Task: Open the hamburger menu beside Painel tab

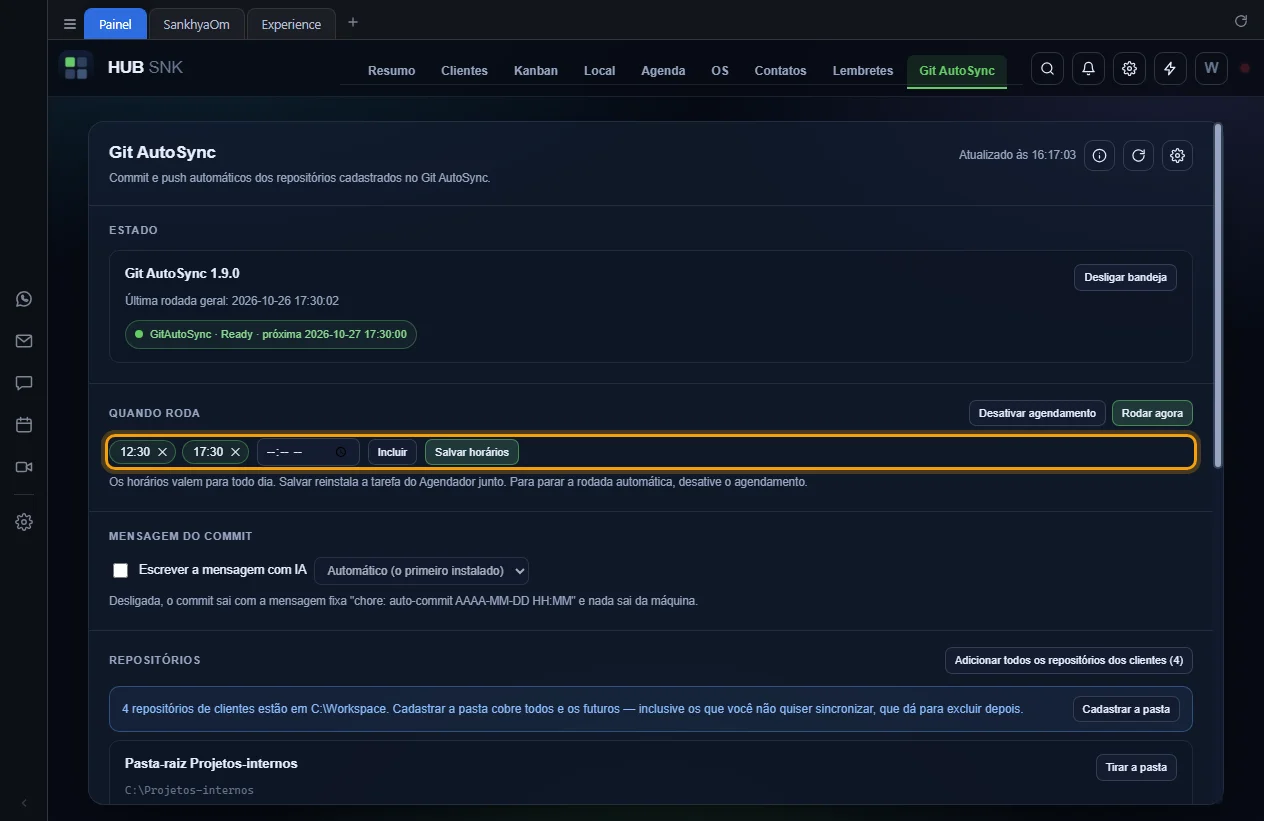Action: tap(69, 24)
